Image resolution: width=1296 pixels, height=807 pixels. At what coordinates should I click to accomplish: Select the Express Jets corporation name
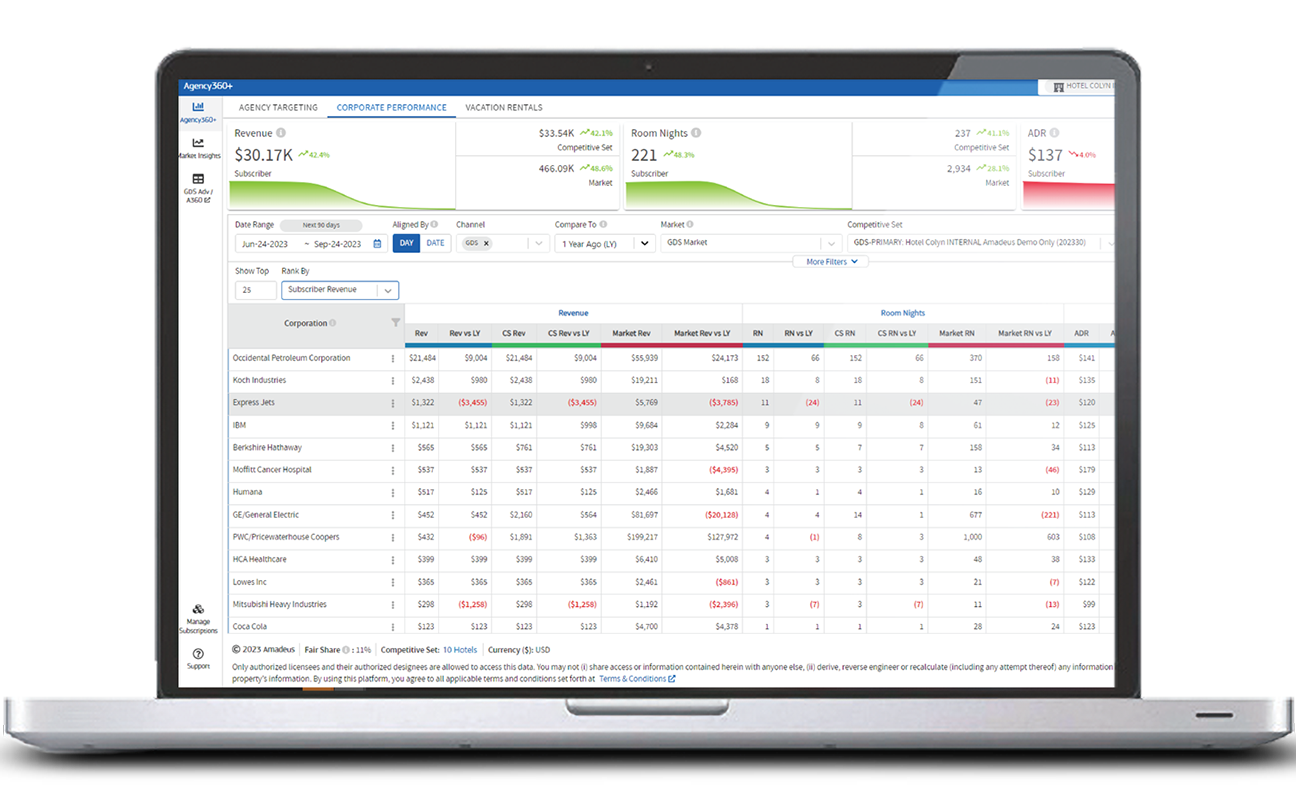253,403
